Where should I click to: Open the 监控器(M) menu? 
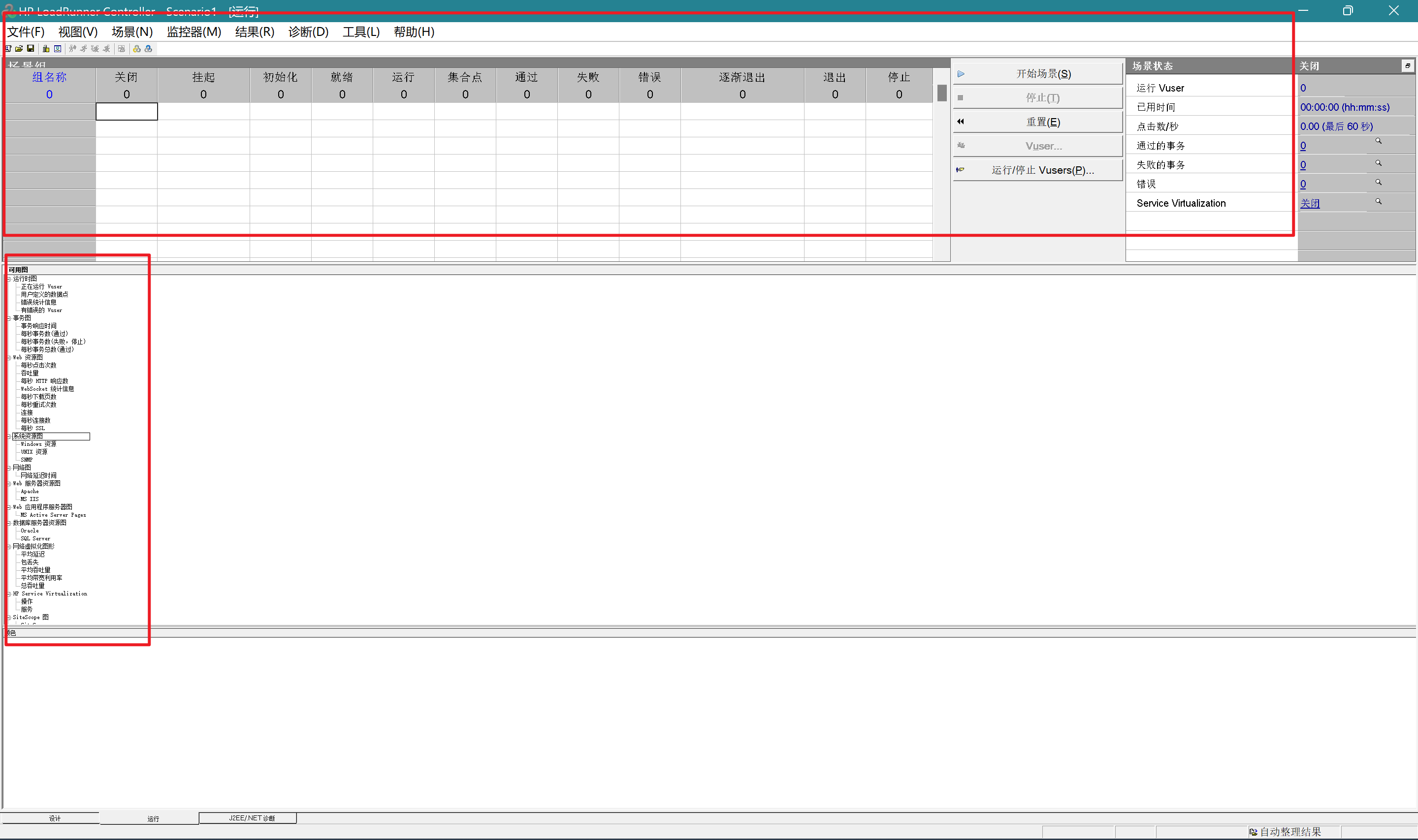[x=194, y=31]
